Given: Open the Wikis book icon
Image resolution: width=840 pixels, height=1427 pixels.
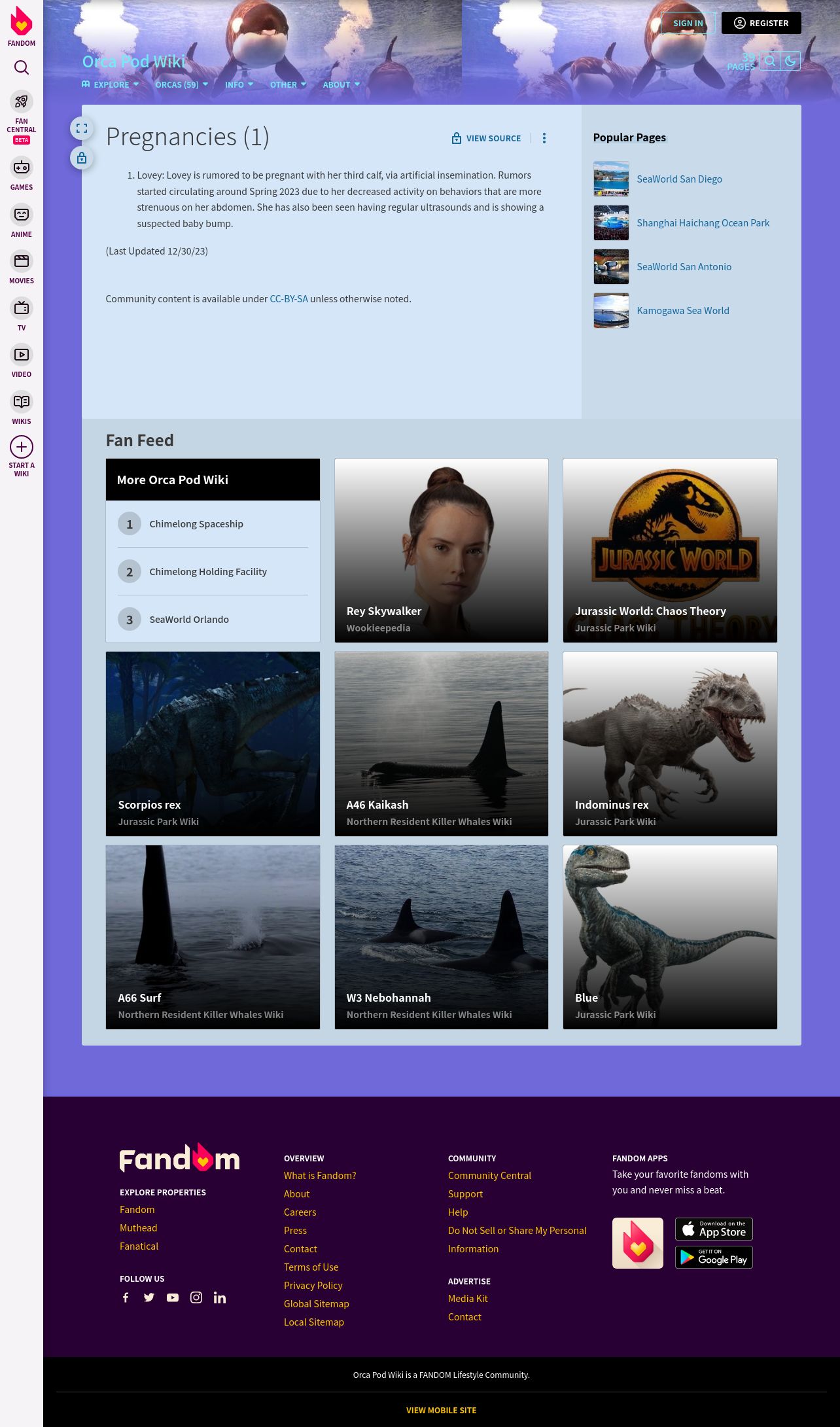Looking at the screenshot, I should pyautogui.click(x=22, y=402).
